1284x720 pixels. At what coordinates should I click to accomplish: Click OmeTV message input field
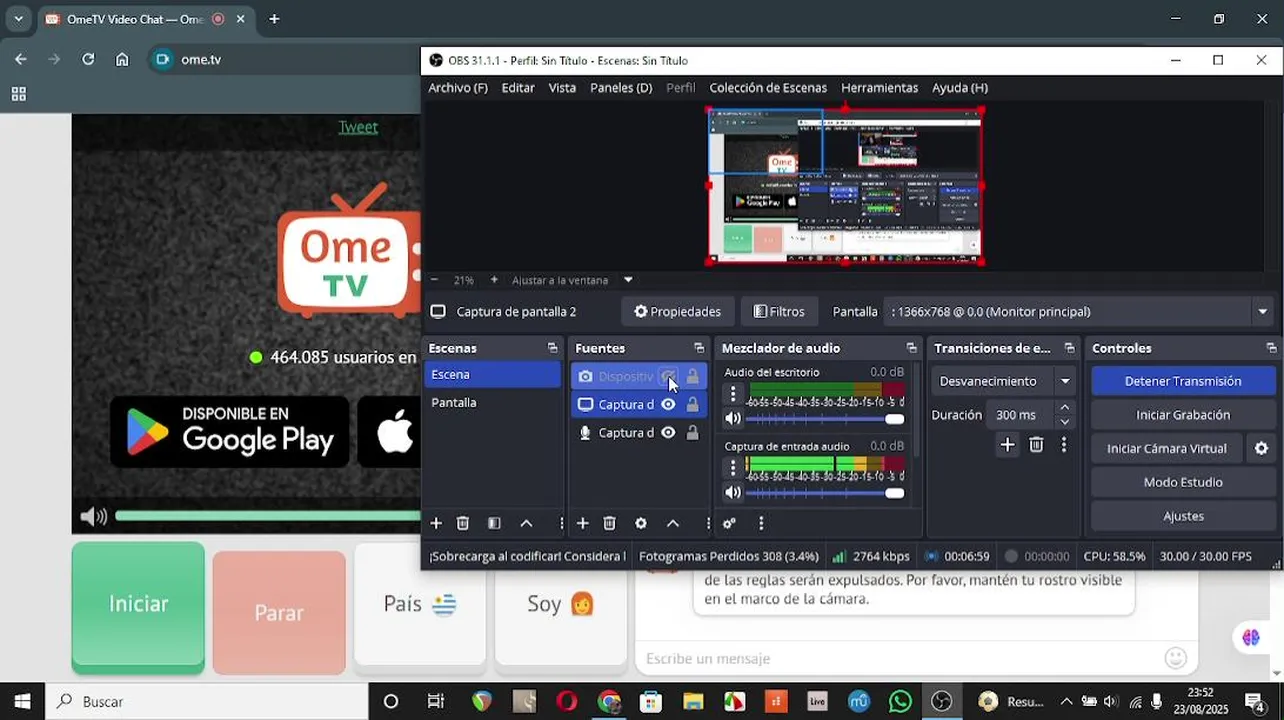tap(903, 658)
